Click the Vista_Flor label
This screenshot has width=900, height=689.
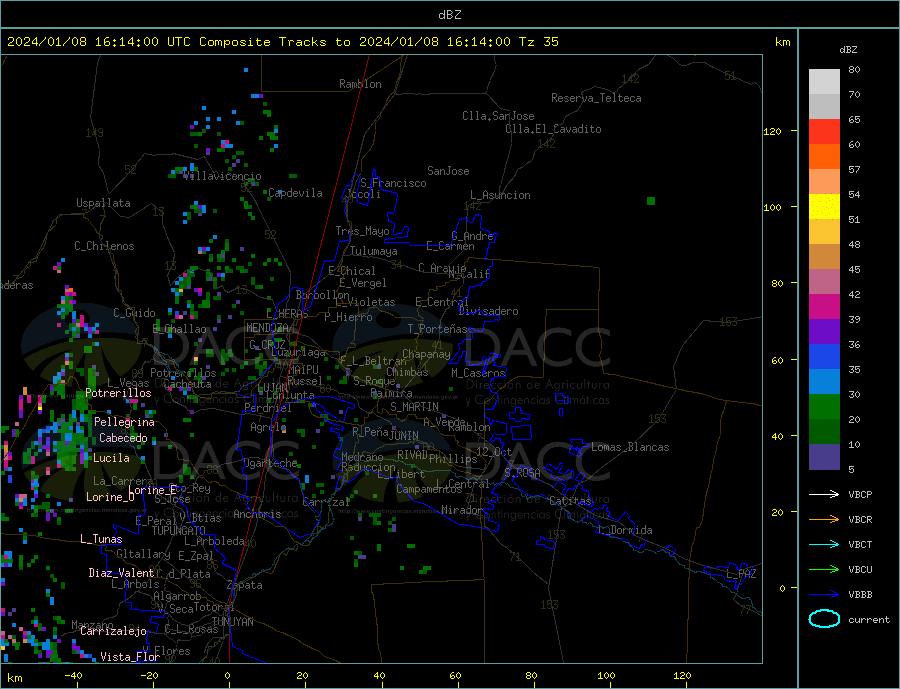pyautogui.click(x=130, y=657)
